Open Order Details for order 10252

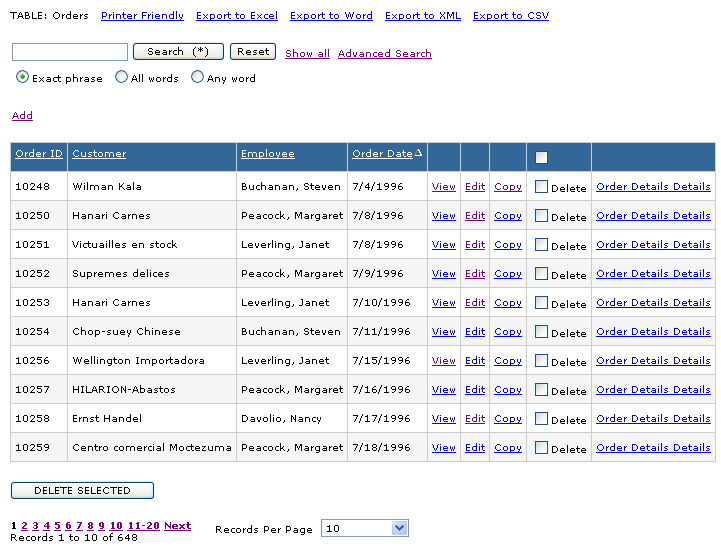[653, 274]
